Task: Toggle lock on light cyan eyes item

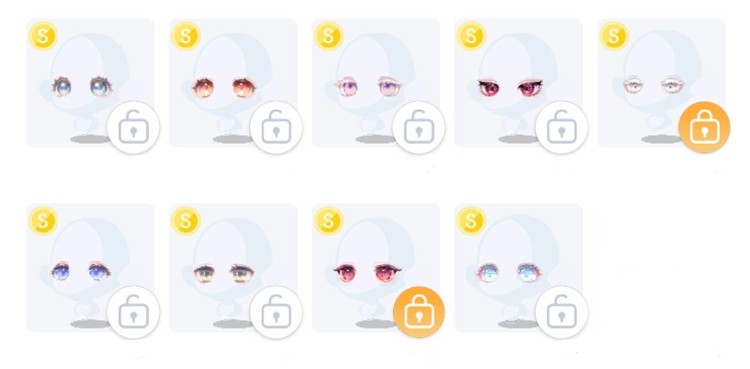Action: tap(561, 312)
